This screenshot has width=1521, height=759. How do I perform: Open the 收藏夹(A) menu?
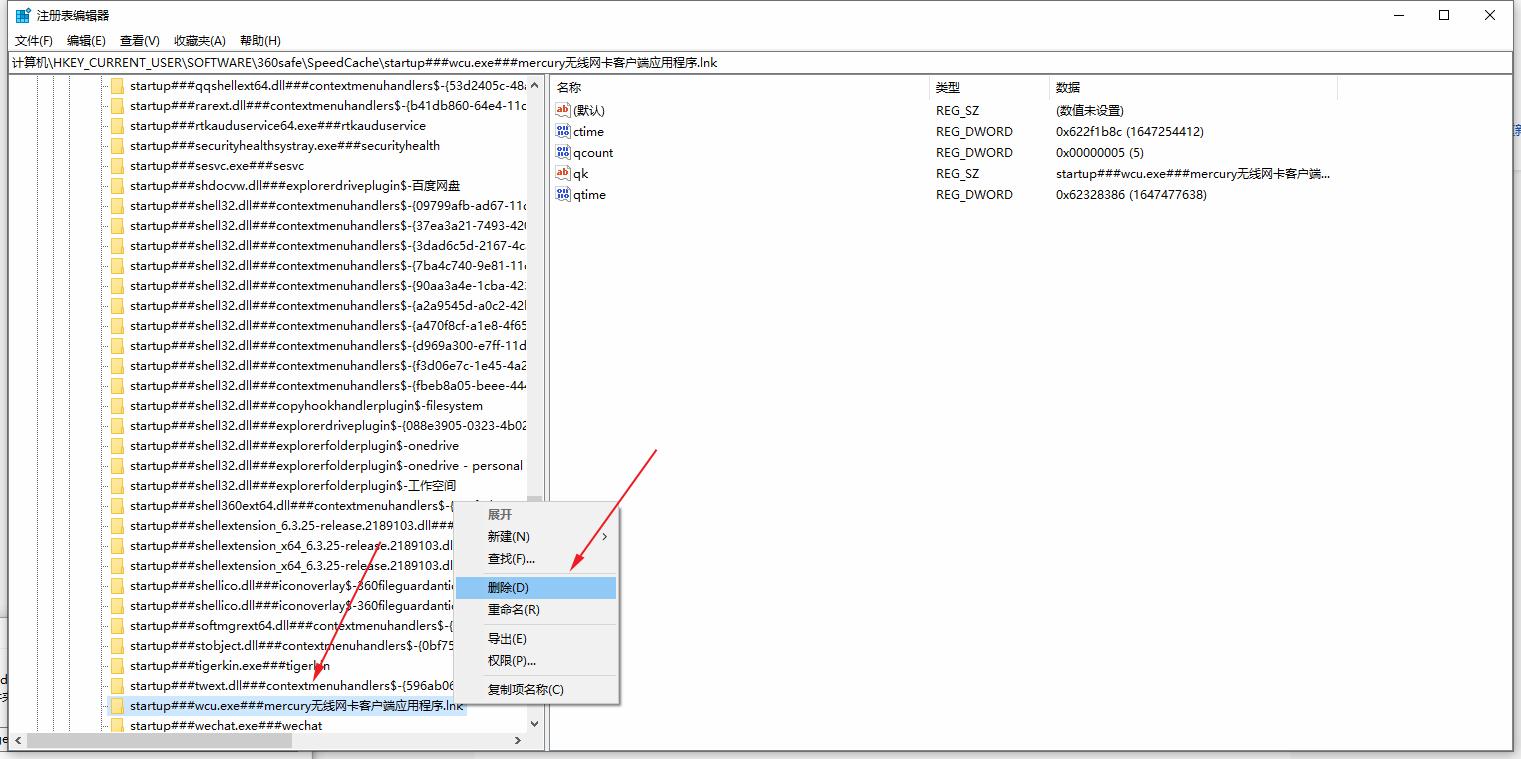tap(200, 41)
